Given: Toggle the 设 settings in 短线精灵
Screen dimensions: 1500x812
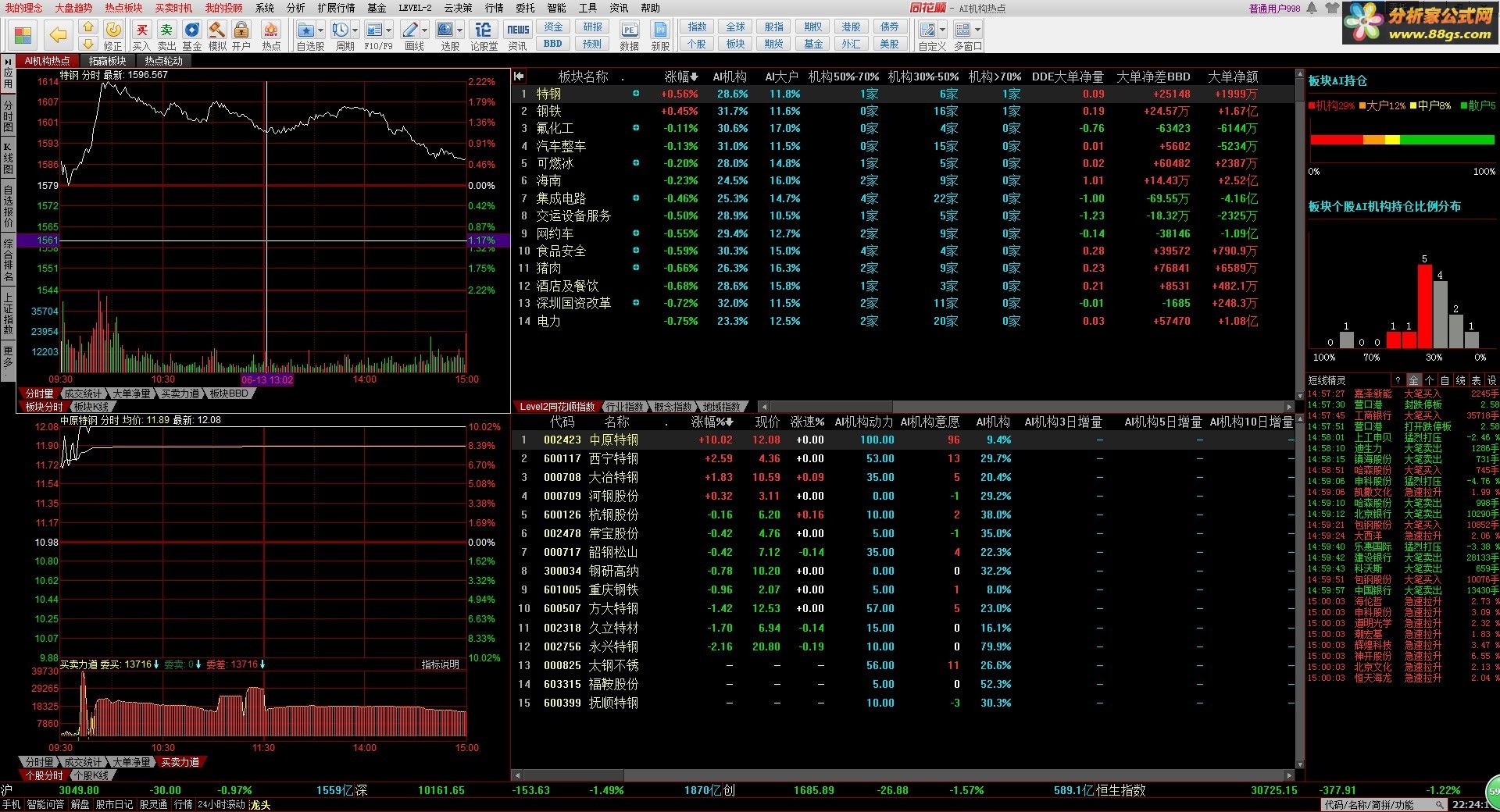Looking at the screenshot, I should click(1491, 380).
